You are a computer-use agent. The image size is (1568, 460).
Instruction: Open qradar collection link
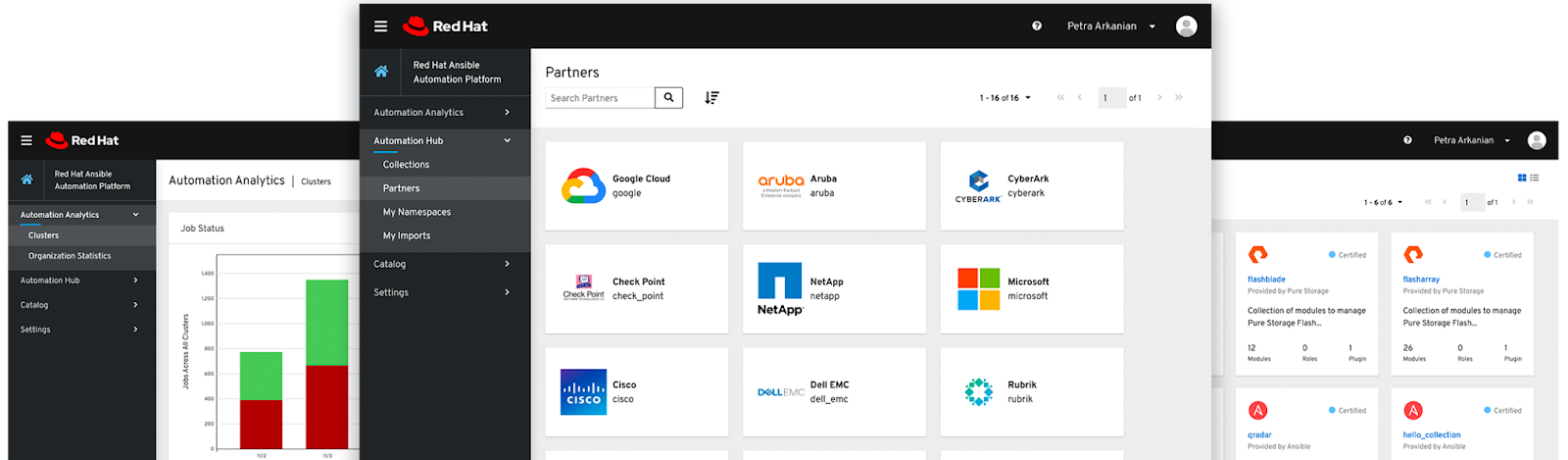click(1259, 434)
